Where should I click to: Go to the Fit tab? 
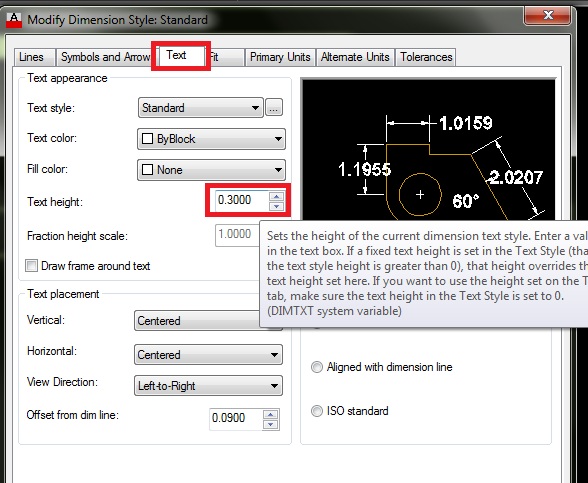226,57
